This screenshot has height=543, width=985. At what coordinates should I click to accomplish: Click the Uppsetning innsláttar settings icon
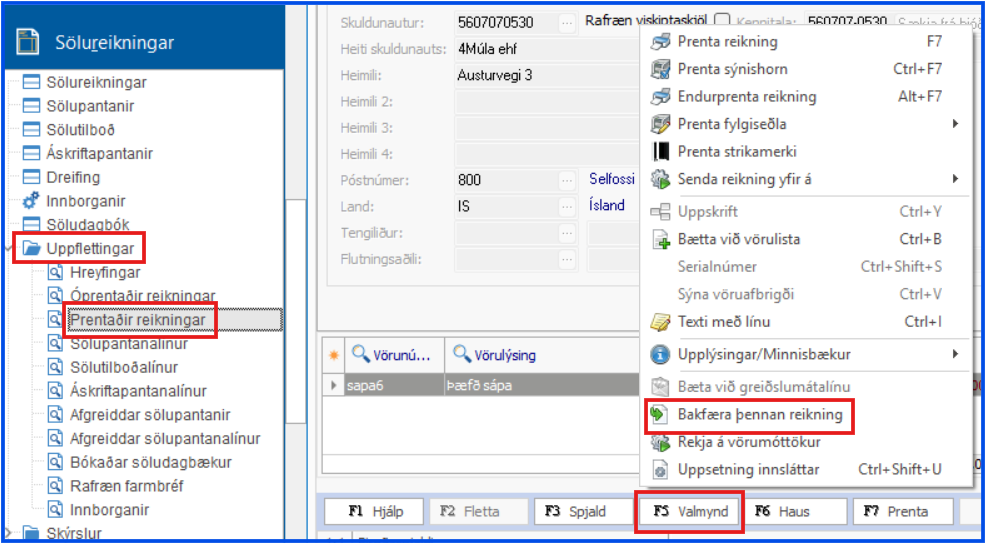[x=660, y=470]
